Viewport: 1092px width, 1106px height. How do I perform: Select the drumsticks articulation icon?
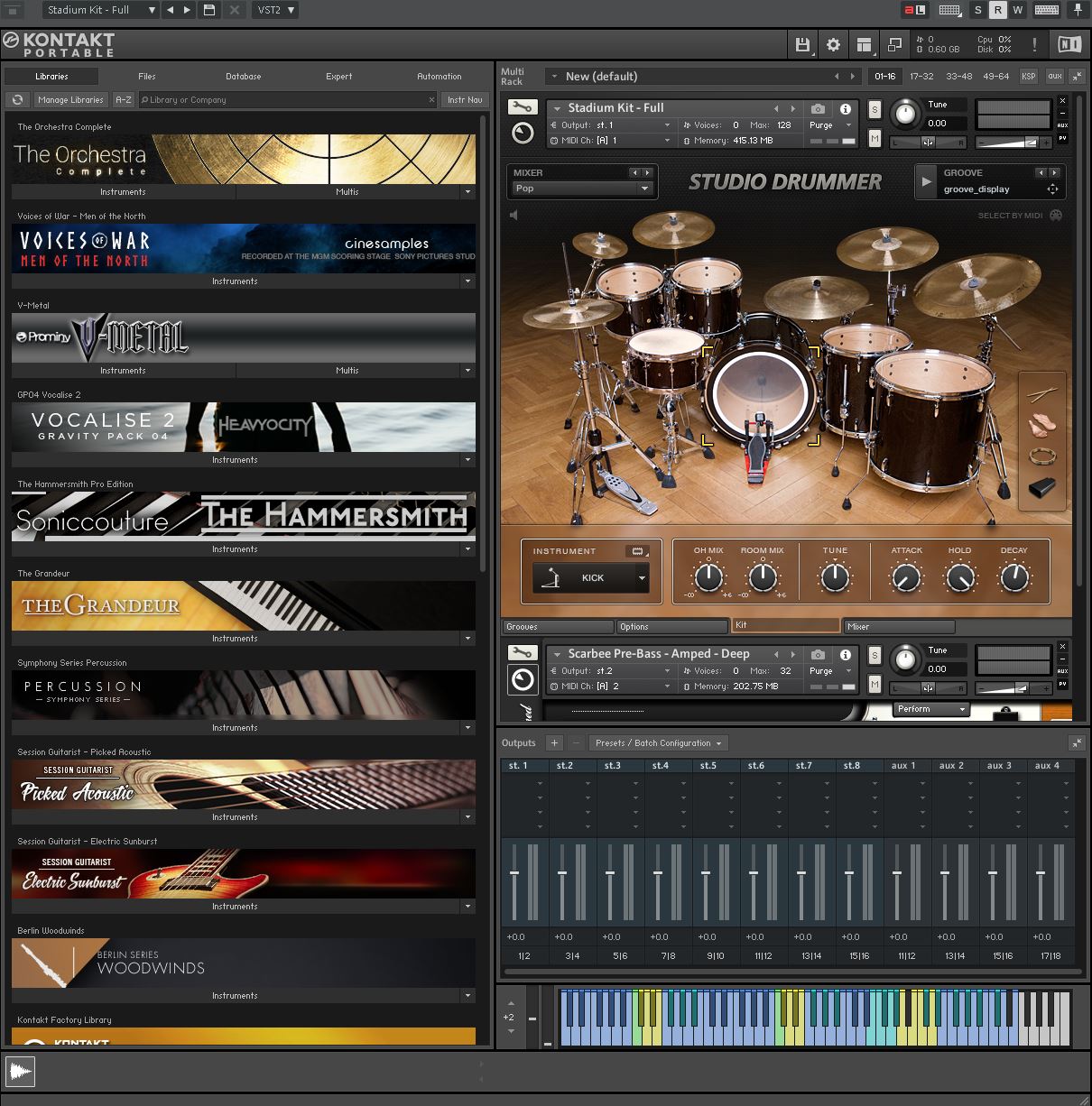coord(1042,394)
